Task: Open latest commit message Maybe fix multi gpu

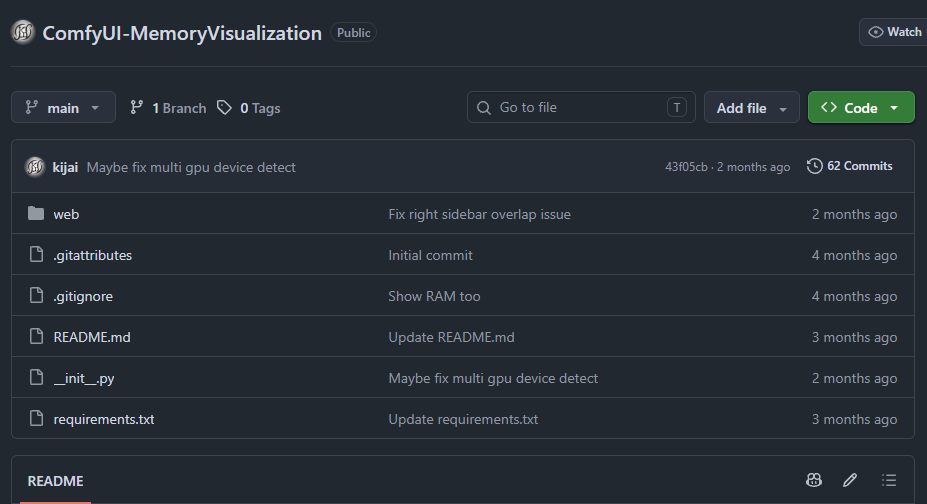Action: point(191,167)
